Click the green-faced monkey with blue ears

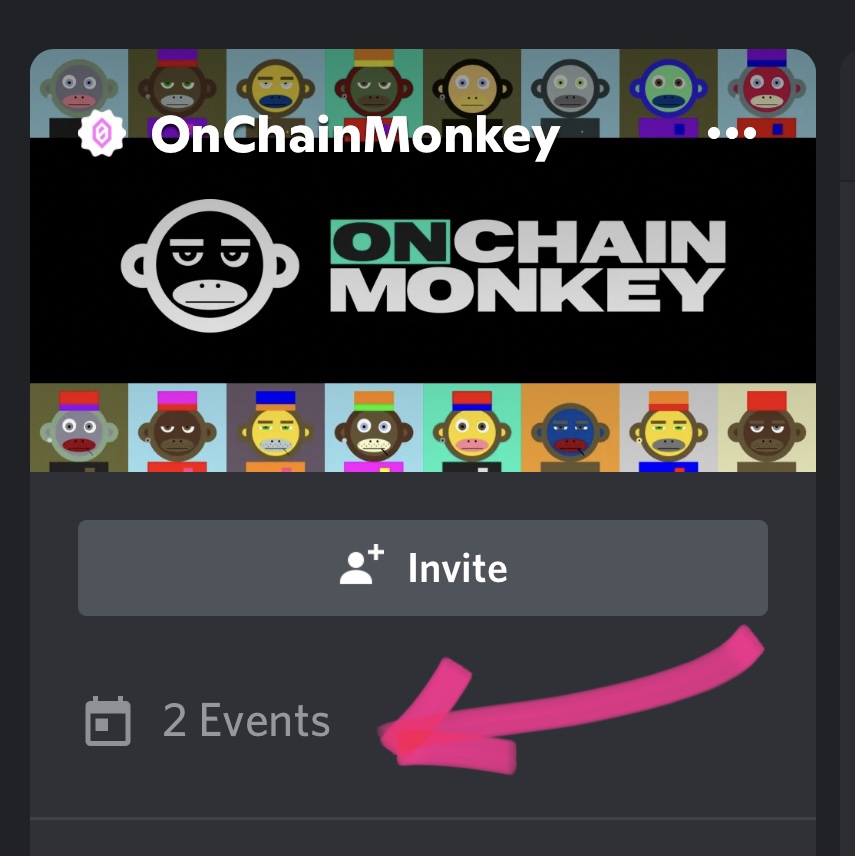tap(668, 93)
